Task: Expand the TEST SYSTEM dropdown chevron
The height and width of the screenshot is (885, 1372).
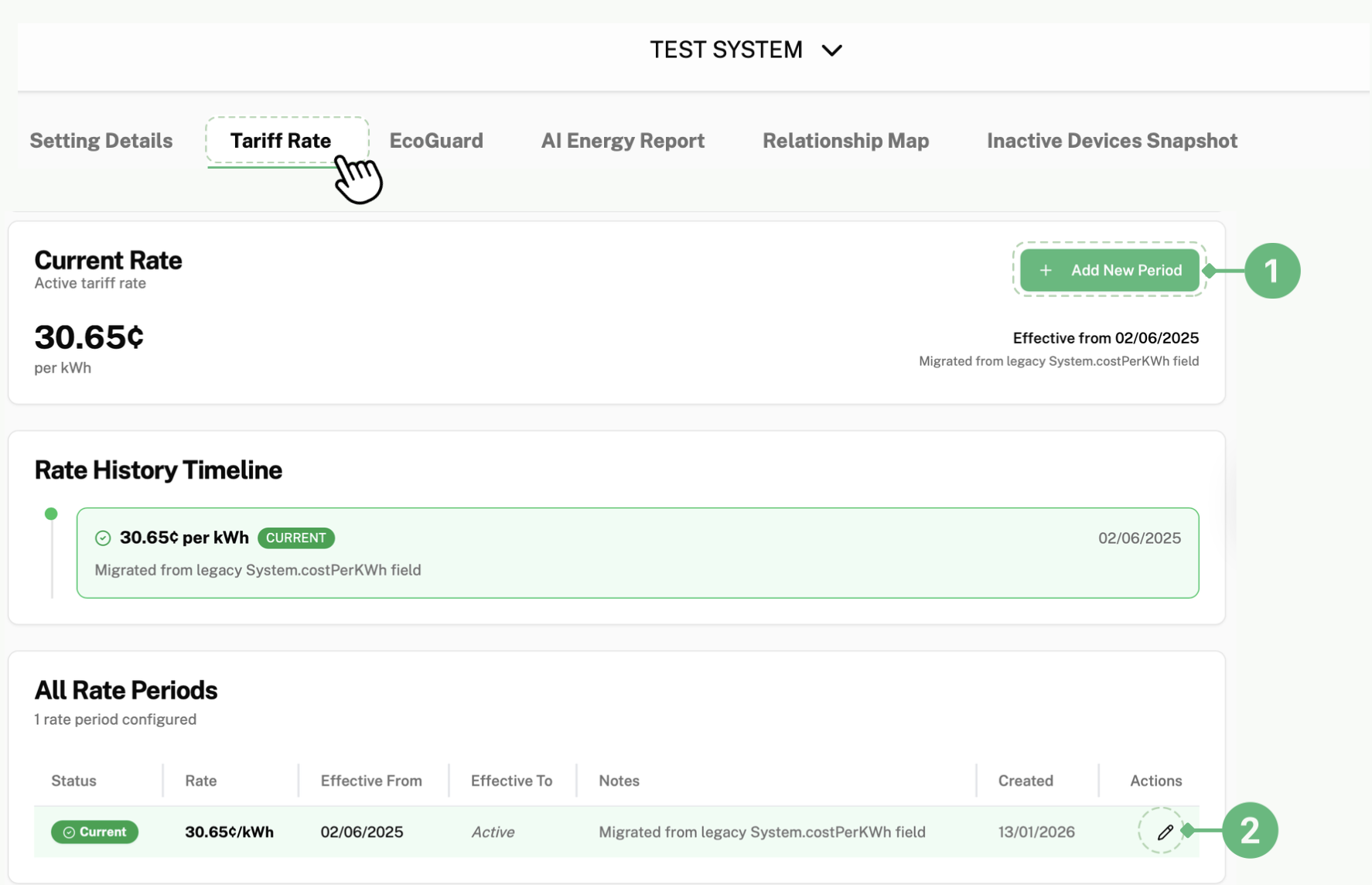Action: 832,51
